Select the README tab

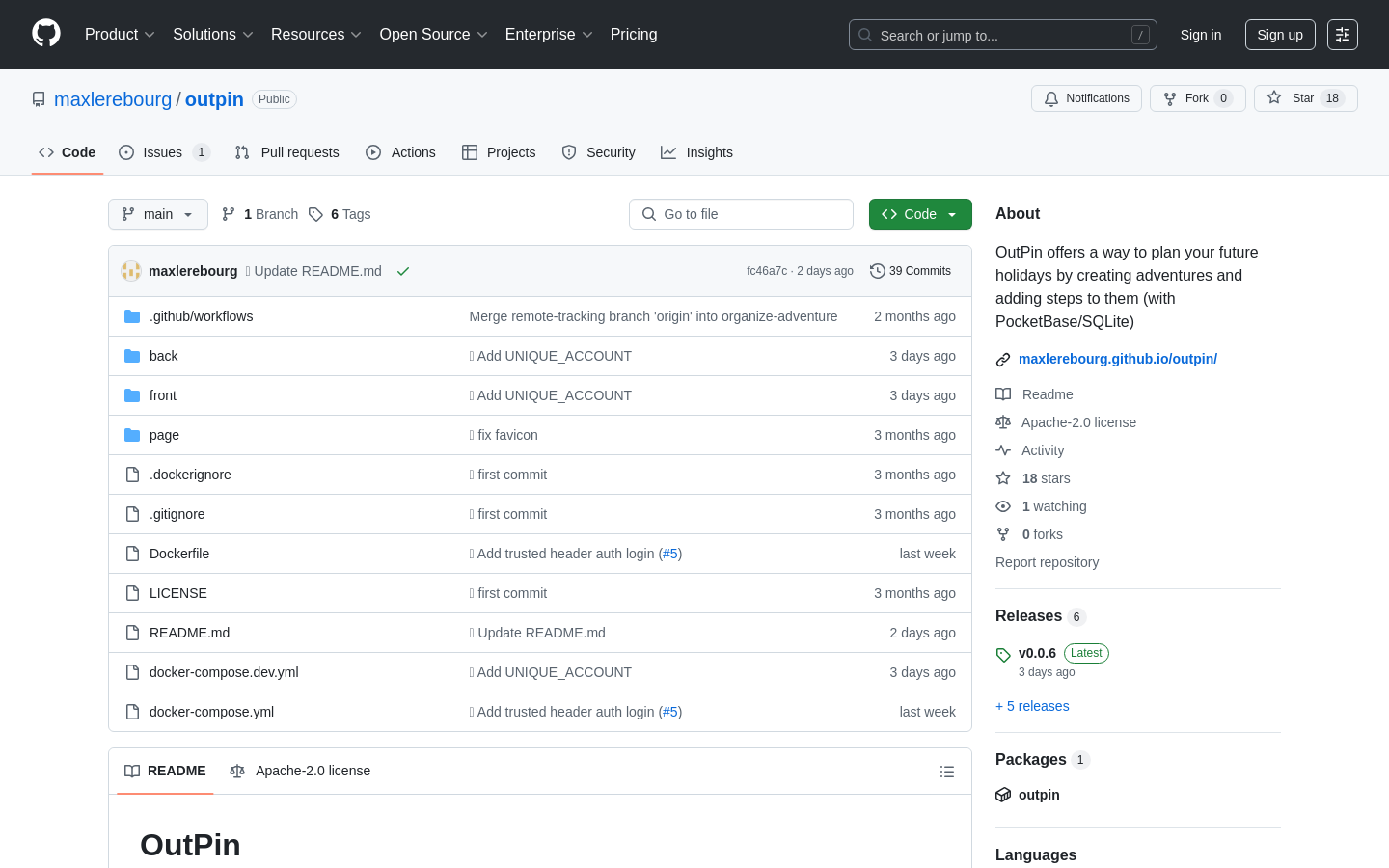(165, 771)
